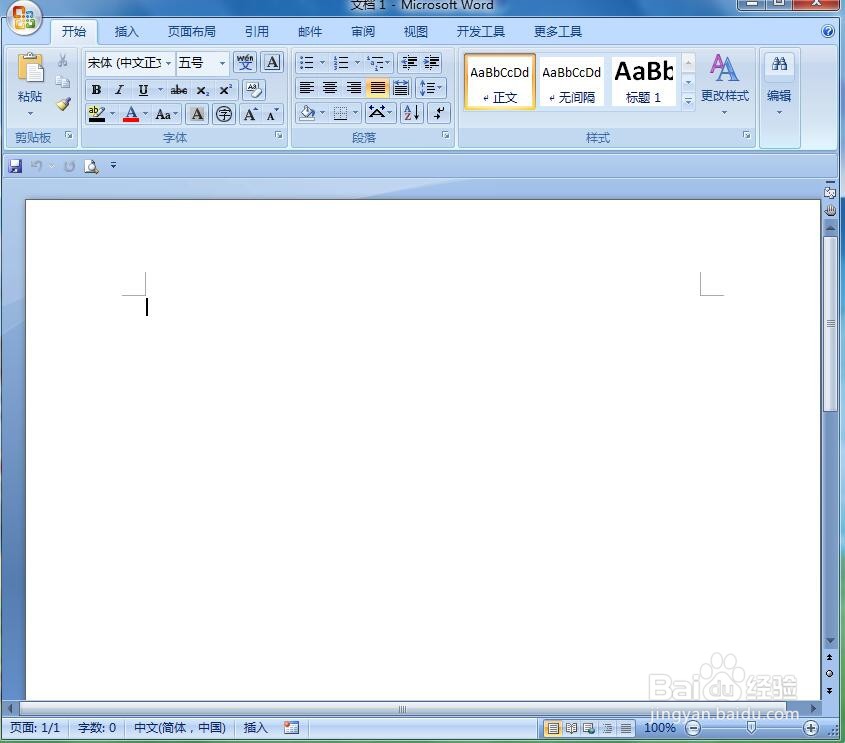Show paragraph marks icon
This screenshot has width=845, height=743.
439,113
